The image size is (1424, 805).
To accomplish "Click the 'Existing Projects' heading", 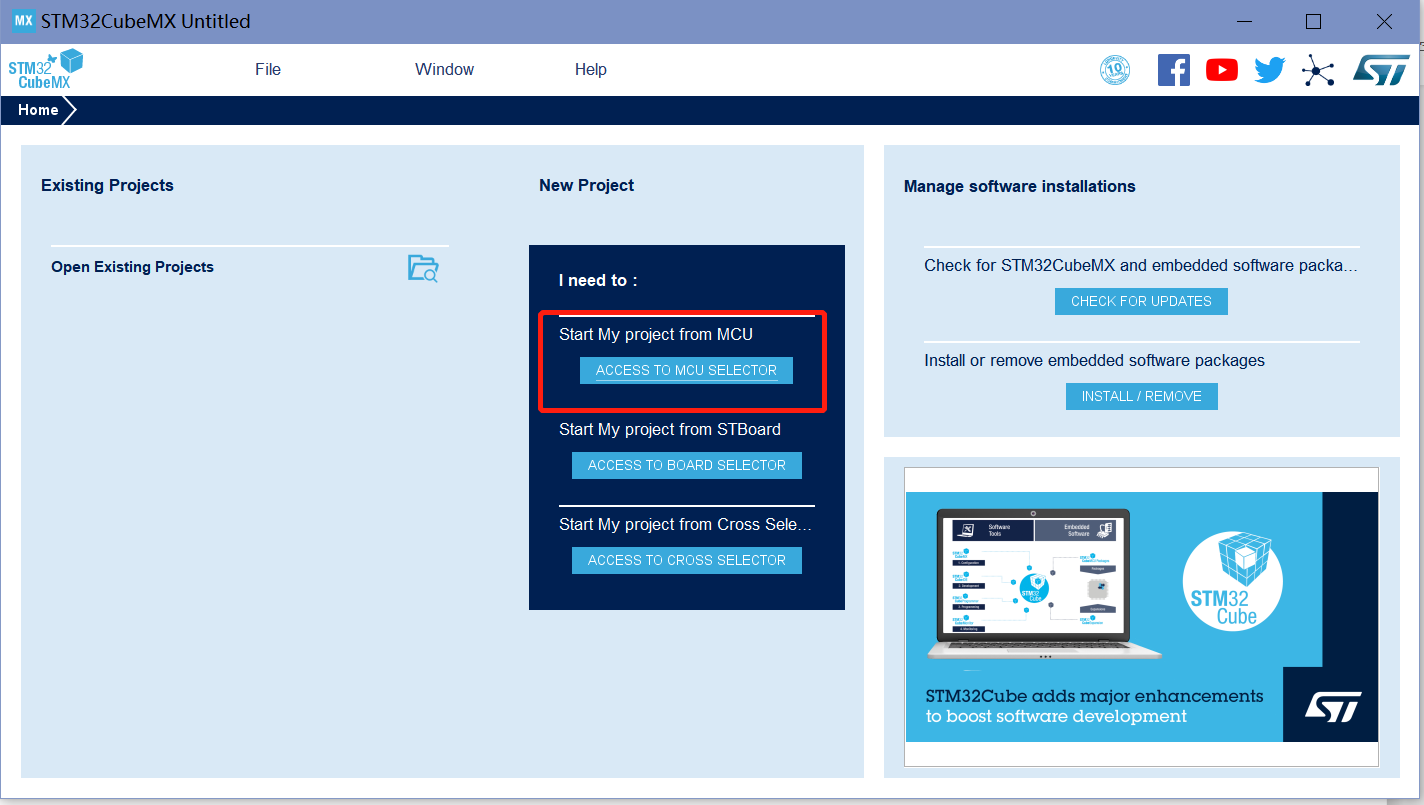I will (x=107, y=185).
